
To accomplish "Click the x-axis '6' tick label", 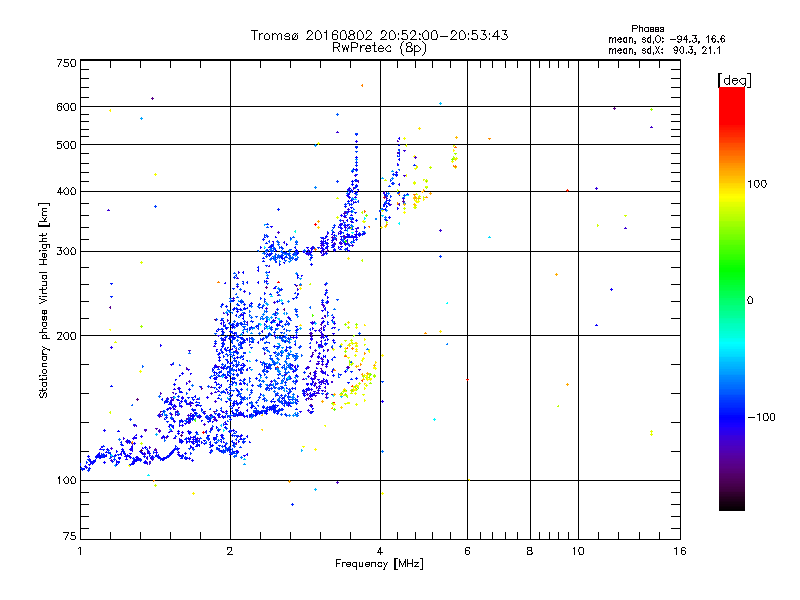I will point(467,551).
